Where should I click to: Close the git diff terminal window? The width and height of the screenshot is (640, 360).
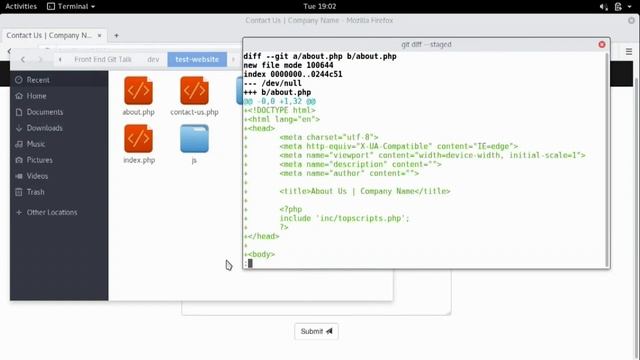pos(602,44)
